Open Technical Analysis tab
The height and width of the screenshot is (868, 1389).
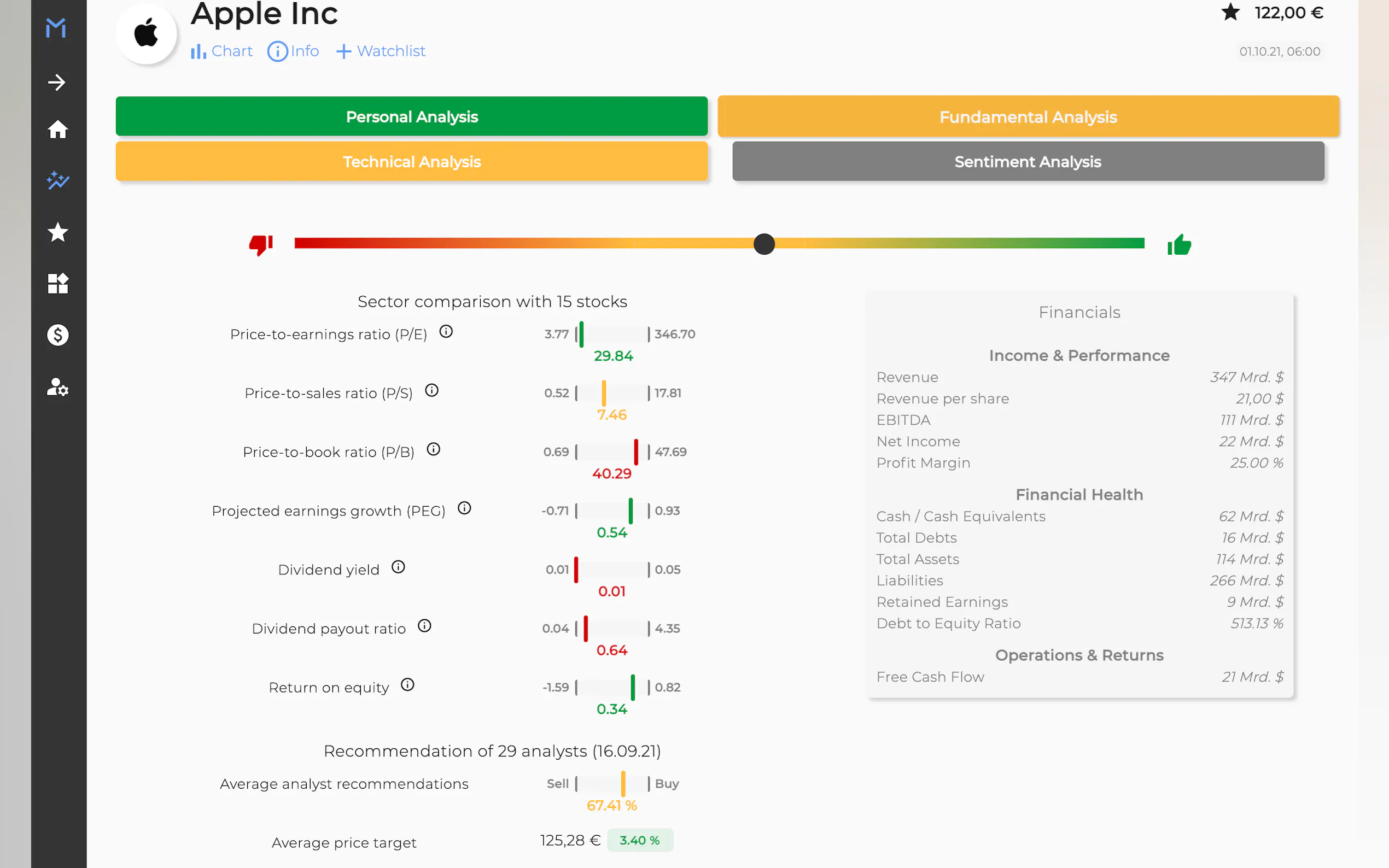411,162
